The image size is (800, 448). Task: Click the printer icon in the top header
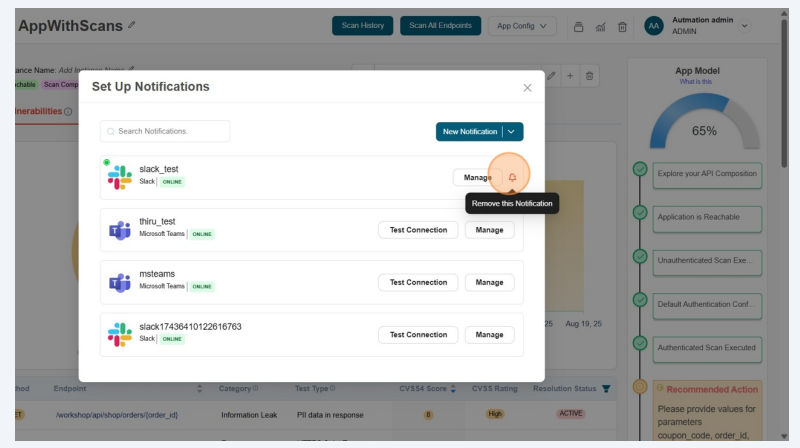[x=578, y=26]
